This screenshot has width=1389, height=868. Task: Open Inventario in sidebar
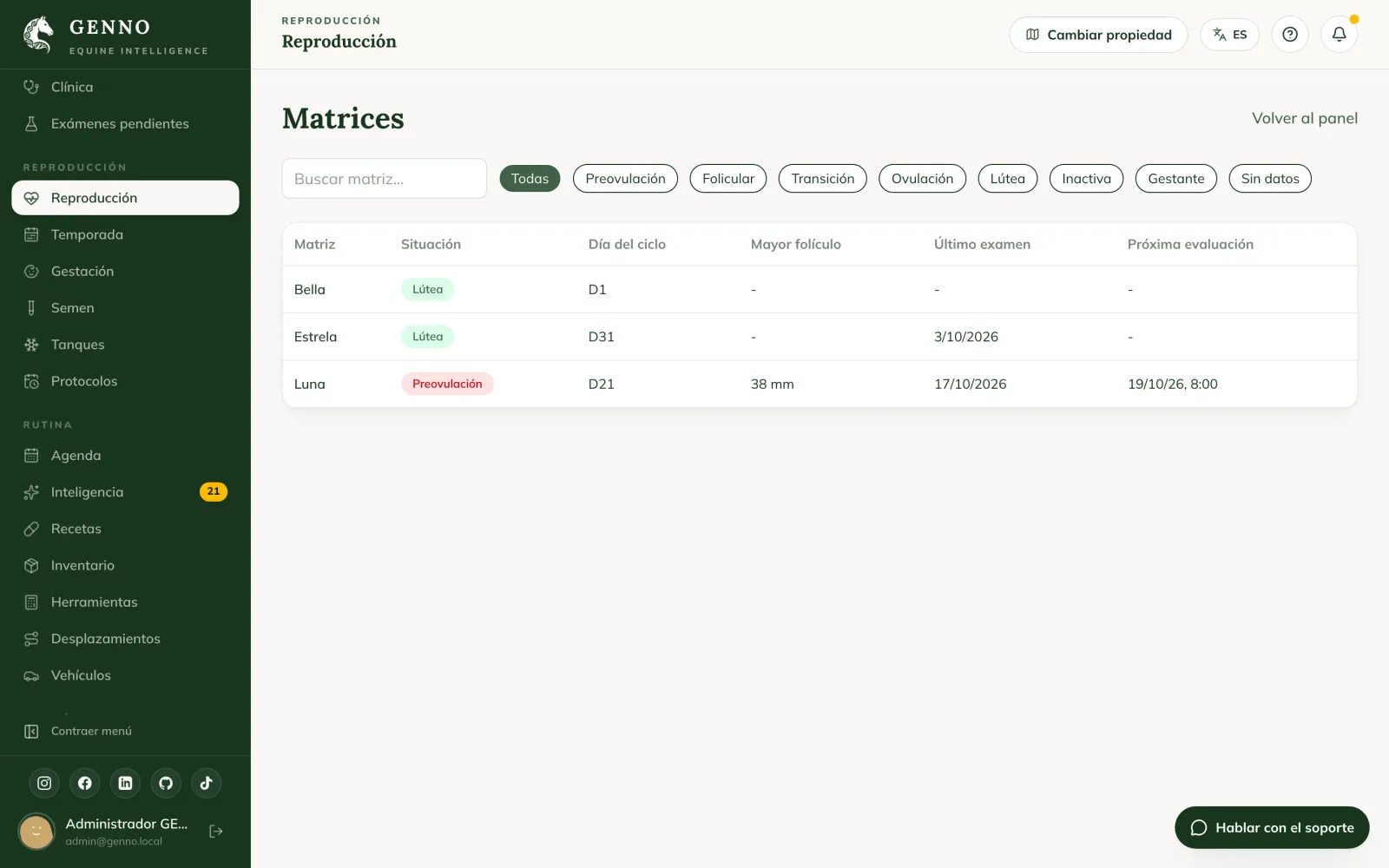tap(125, 565)
